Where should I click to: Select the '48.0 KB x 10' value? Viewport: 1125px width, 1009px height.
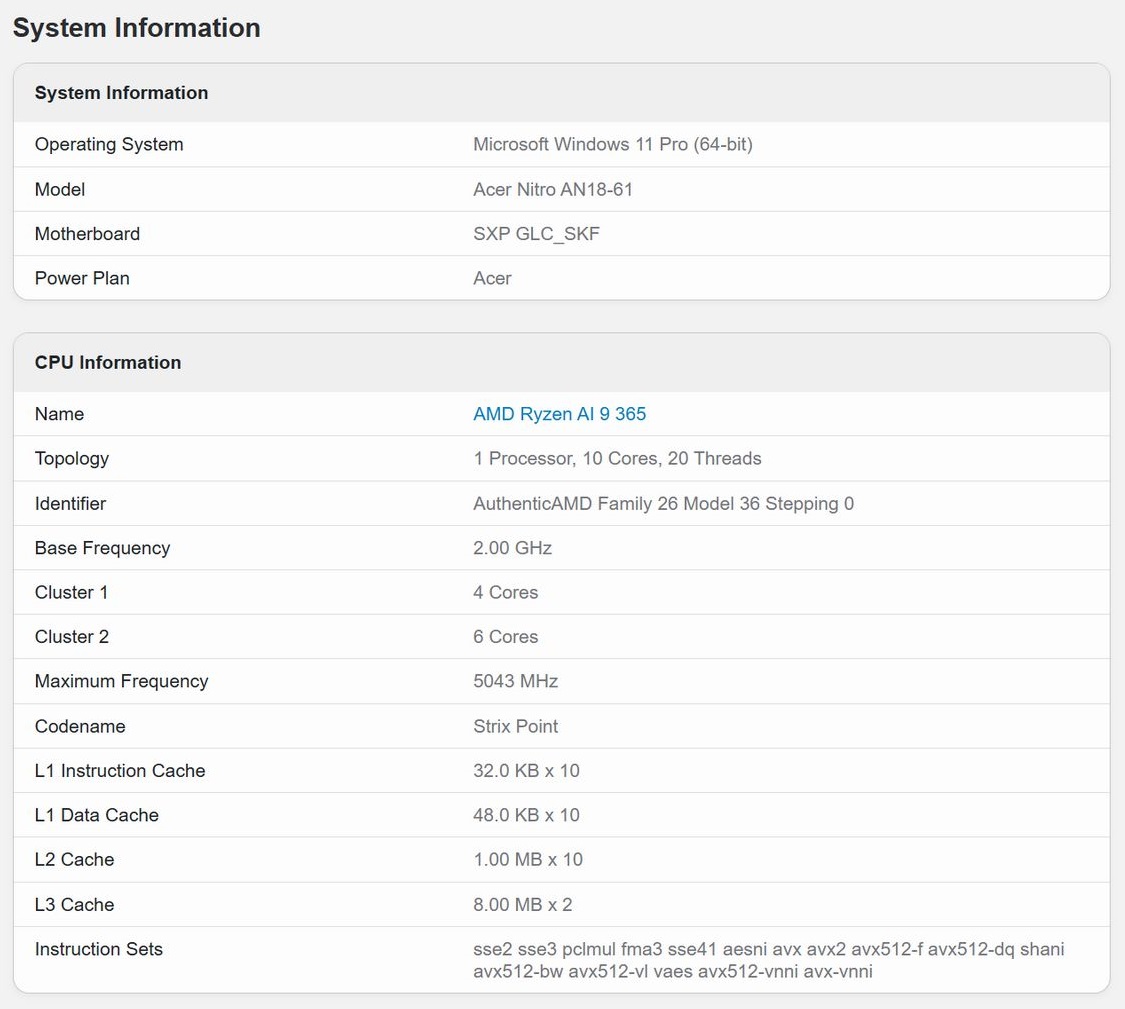click(526, 815)
